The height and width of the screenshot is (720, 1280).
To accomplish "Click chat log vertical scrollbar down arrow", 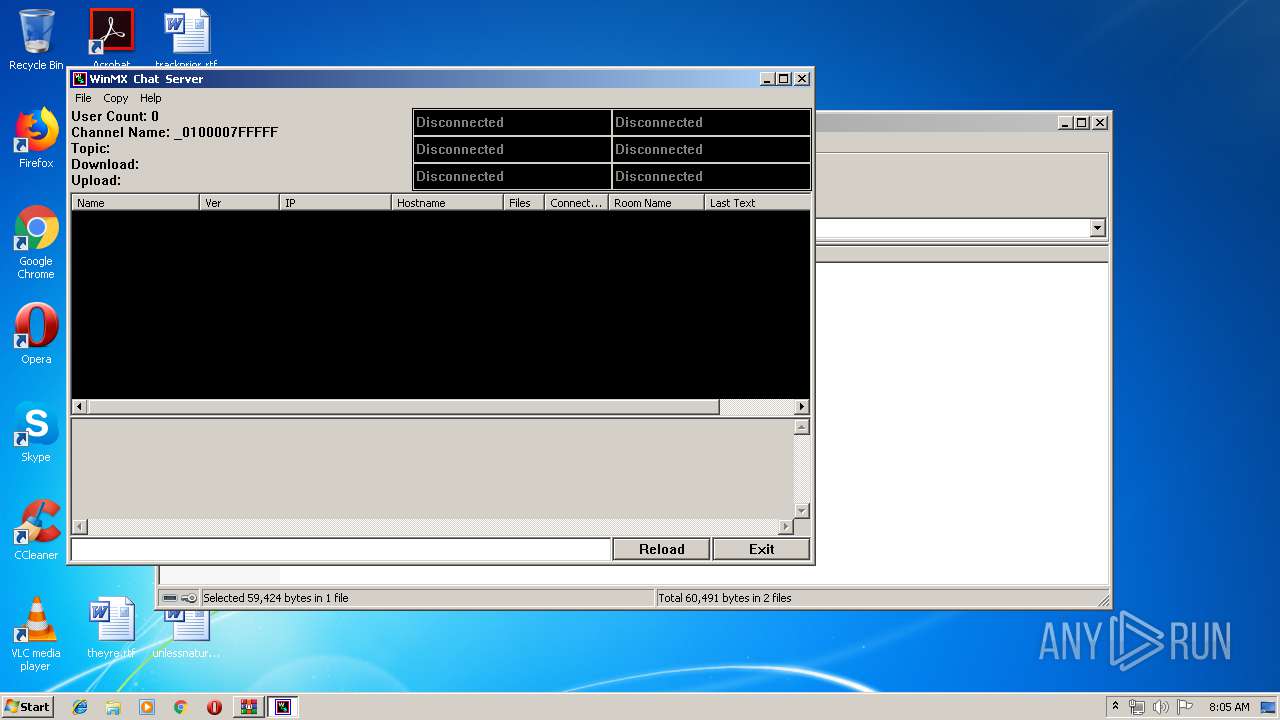I will [x=801, y=511].
